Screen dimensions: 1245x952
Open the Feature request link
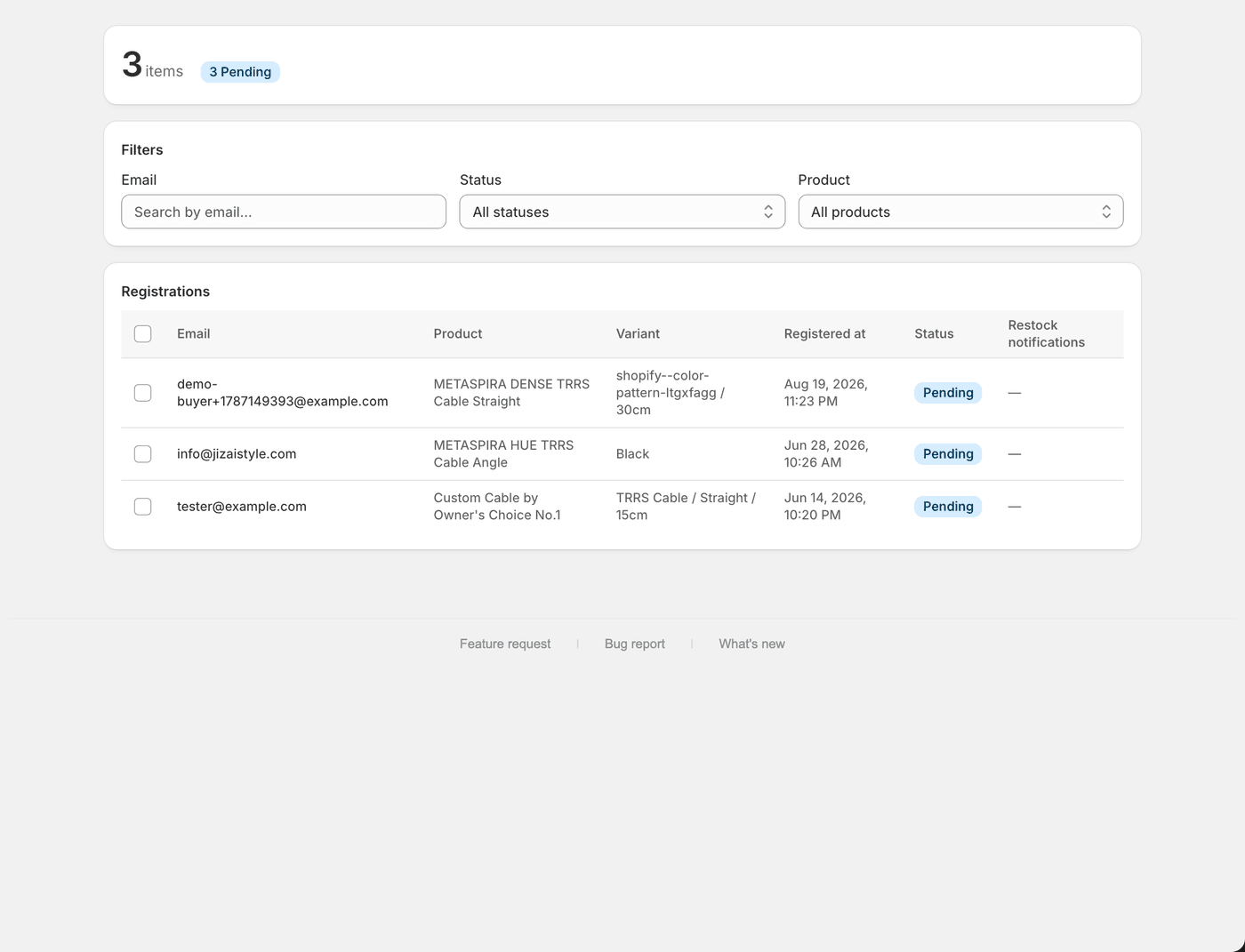click(505, 644)
